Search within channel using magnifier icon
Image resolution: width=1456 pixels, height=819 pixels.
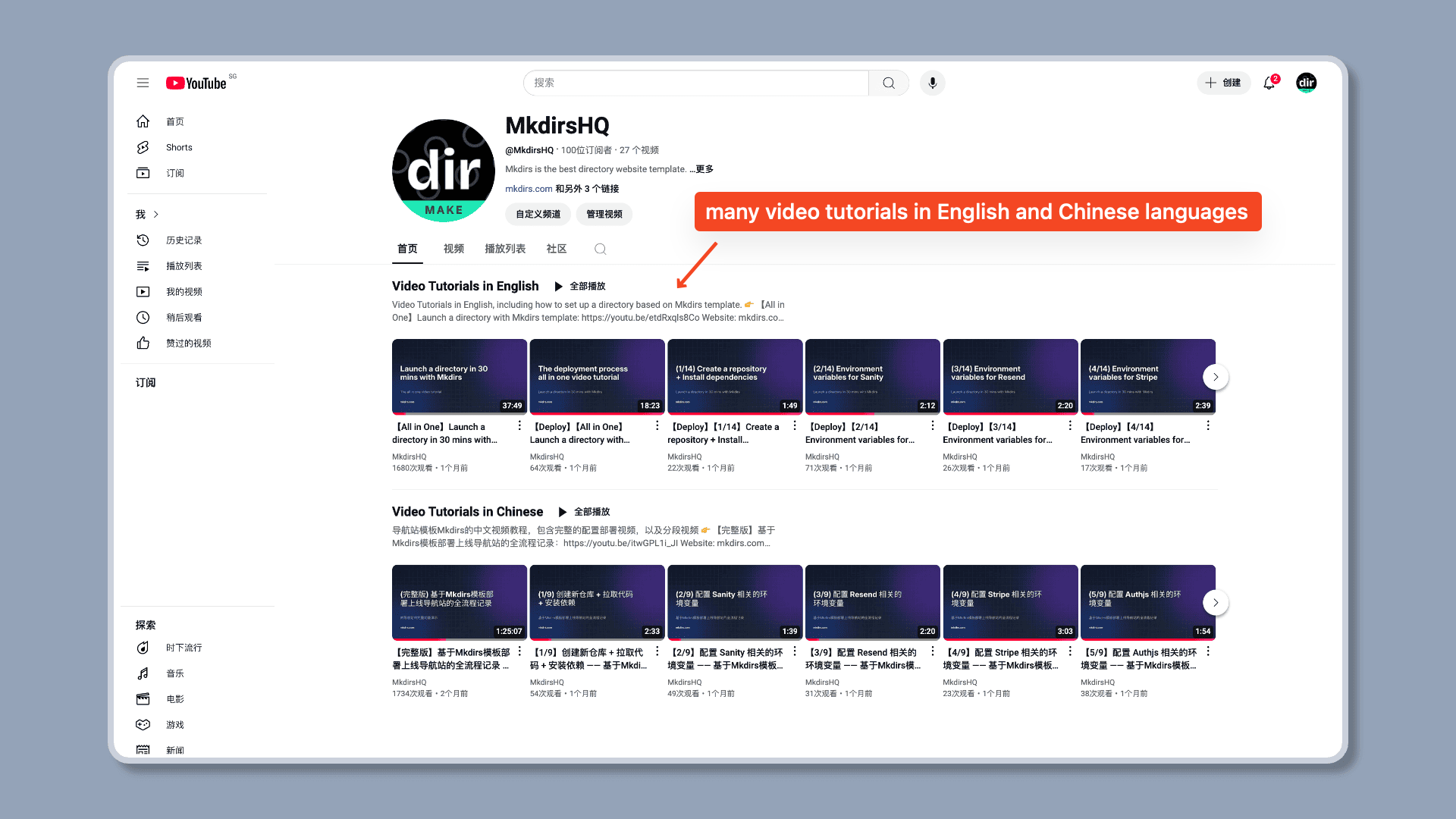tap(600, 249)
